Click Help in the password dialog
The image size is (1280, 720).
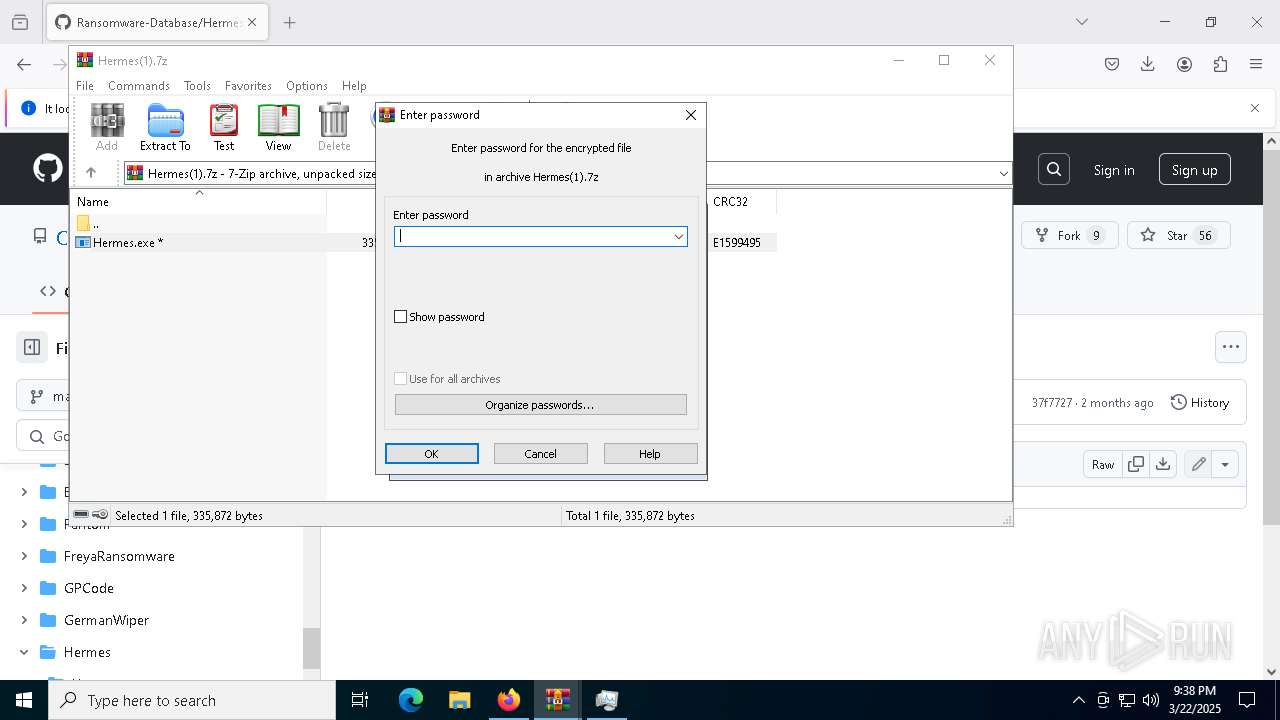point(650,454)
